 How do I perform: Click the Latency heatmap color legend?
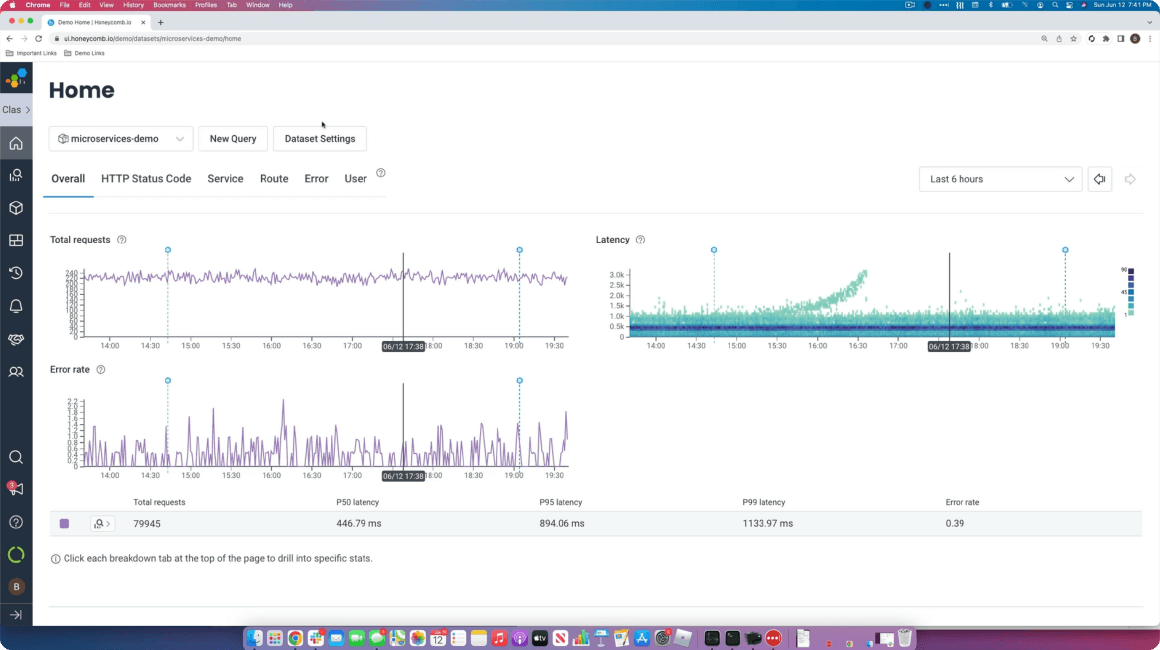1129,292
